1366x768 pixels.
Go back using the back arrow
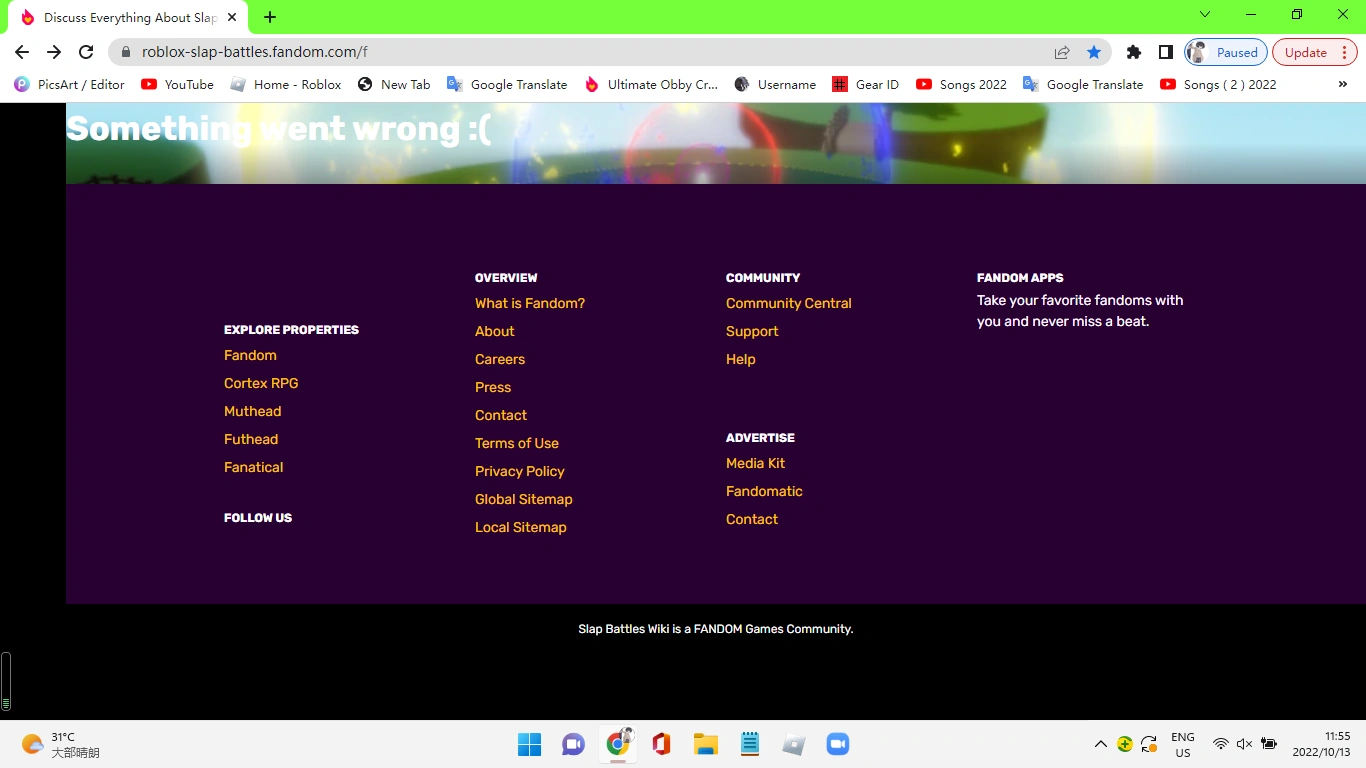point(22,51)
